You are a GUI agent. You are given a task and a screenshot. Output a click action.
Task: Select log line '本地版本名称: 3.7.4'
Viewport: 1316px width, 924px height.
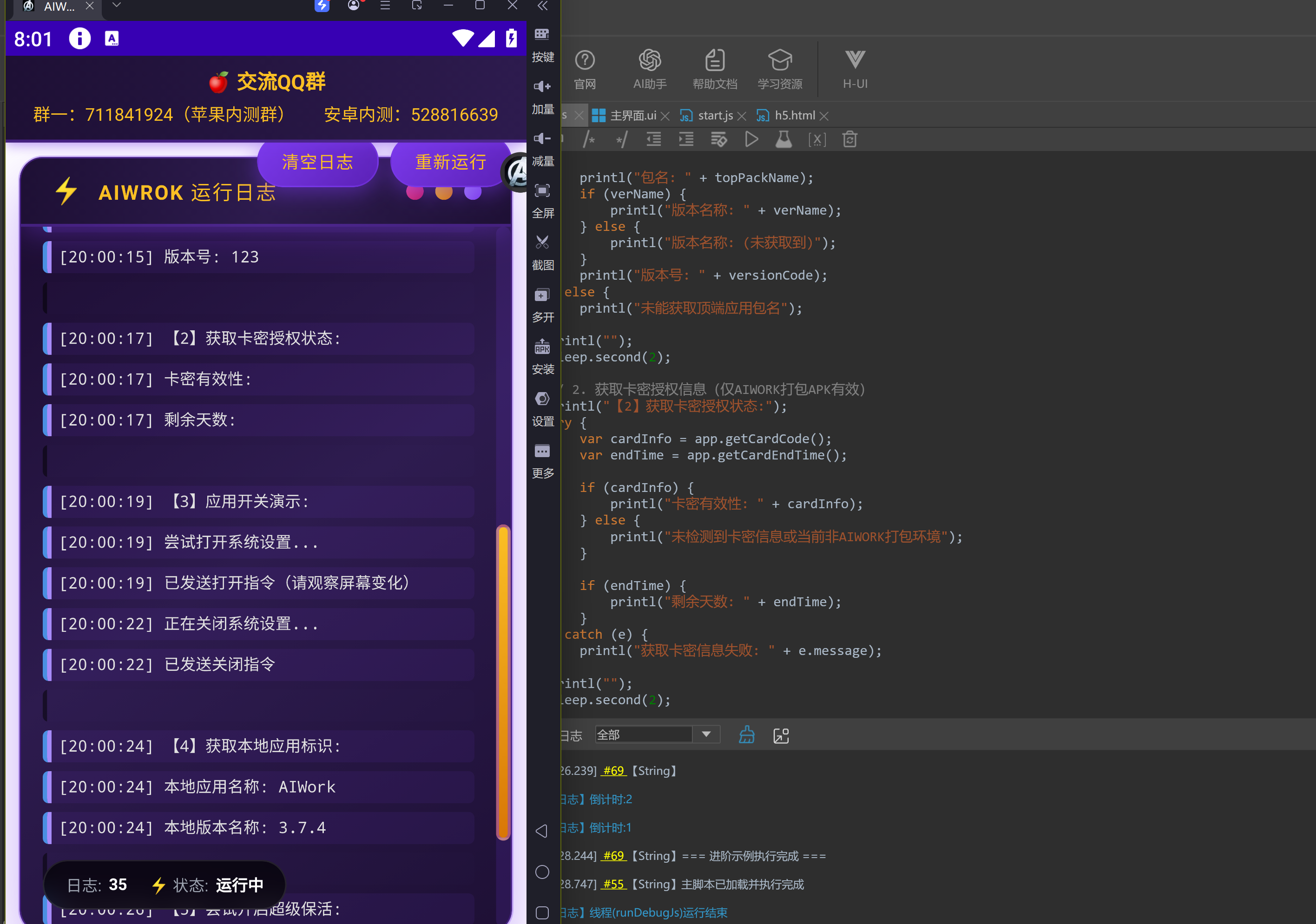click(x=258, y=828)
